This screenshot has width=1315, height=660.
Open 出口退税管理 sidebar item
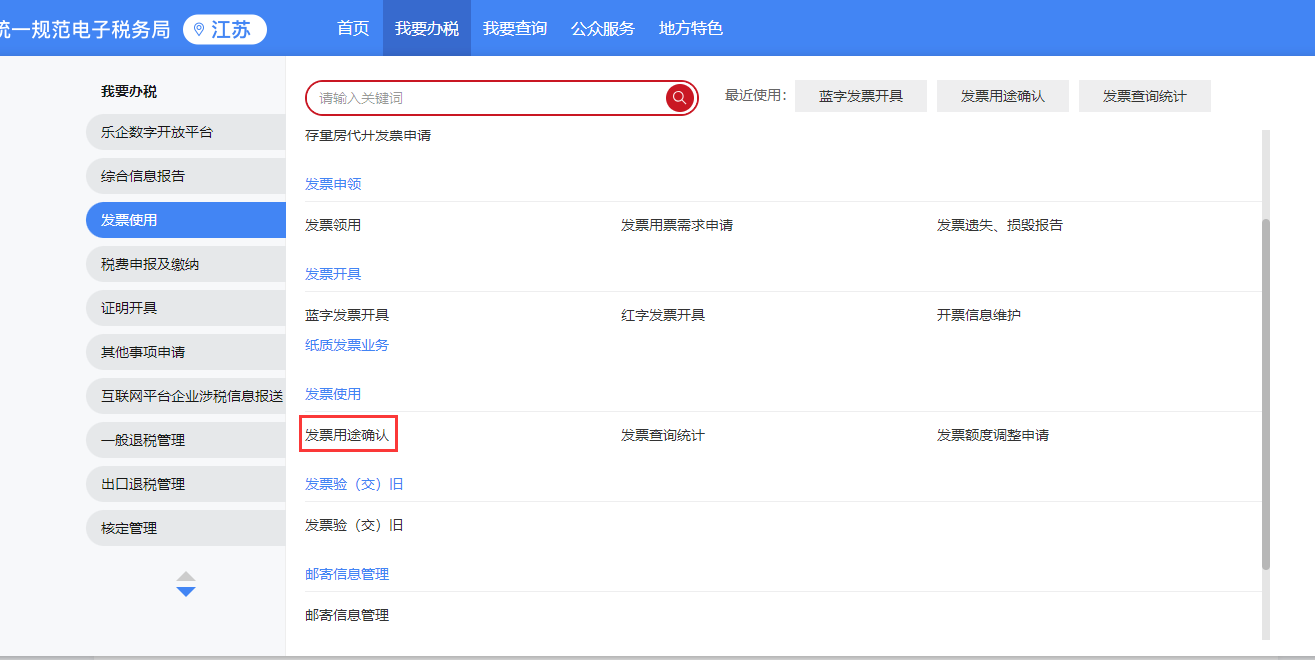pos(143,484)
